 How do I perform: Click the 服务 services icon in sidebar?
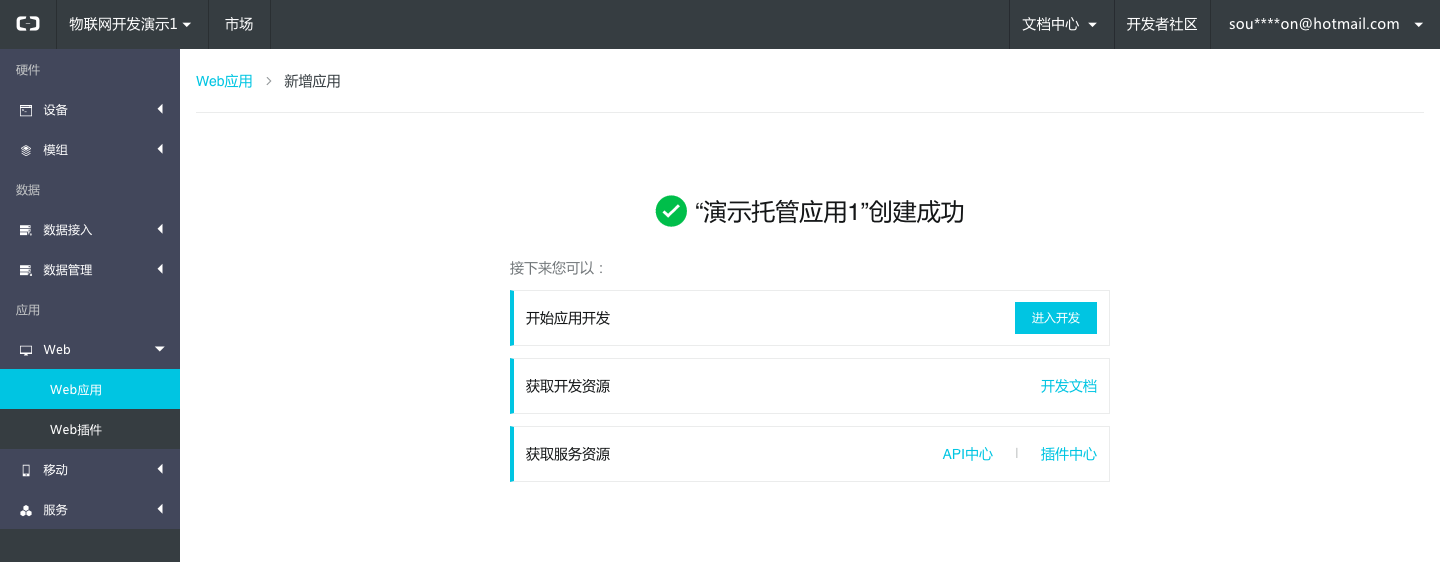[26, 510]
